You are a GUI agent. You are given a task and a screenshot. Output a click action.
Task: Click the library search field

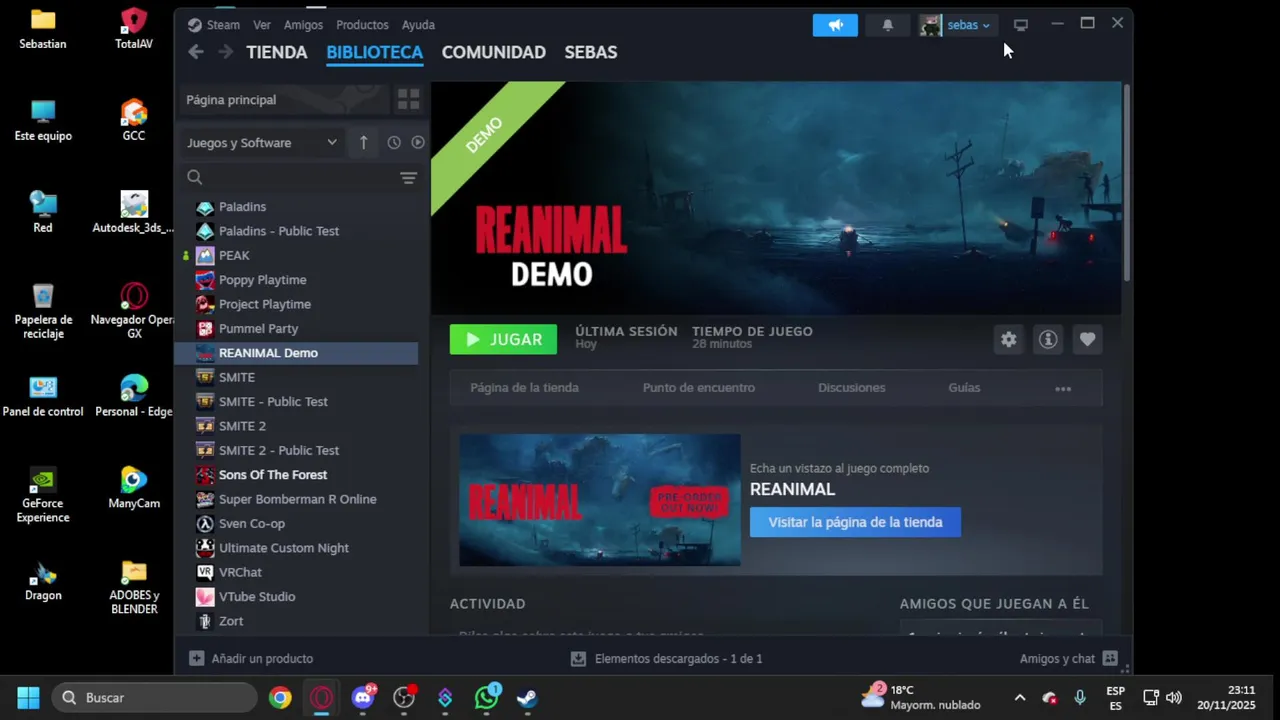coord(288,178)
